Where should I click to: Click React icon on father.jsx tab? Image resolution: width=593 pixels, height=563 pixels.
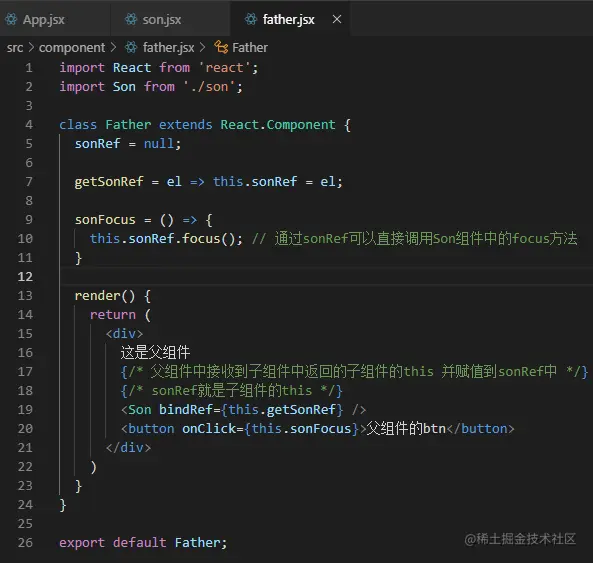pos(250,19)
